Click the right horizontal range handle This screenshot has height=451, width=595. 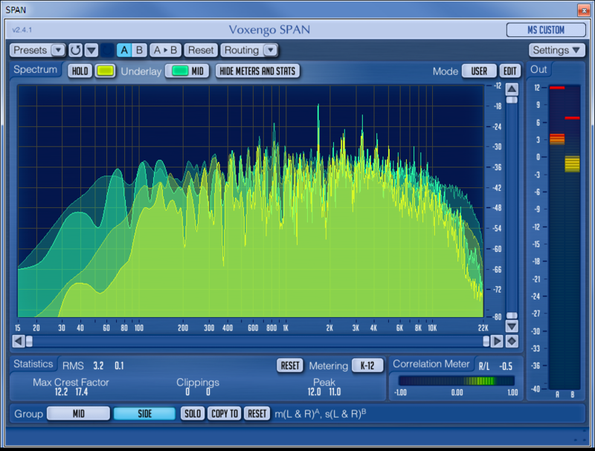(x=486, y=341)
